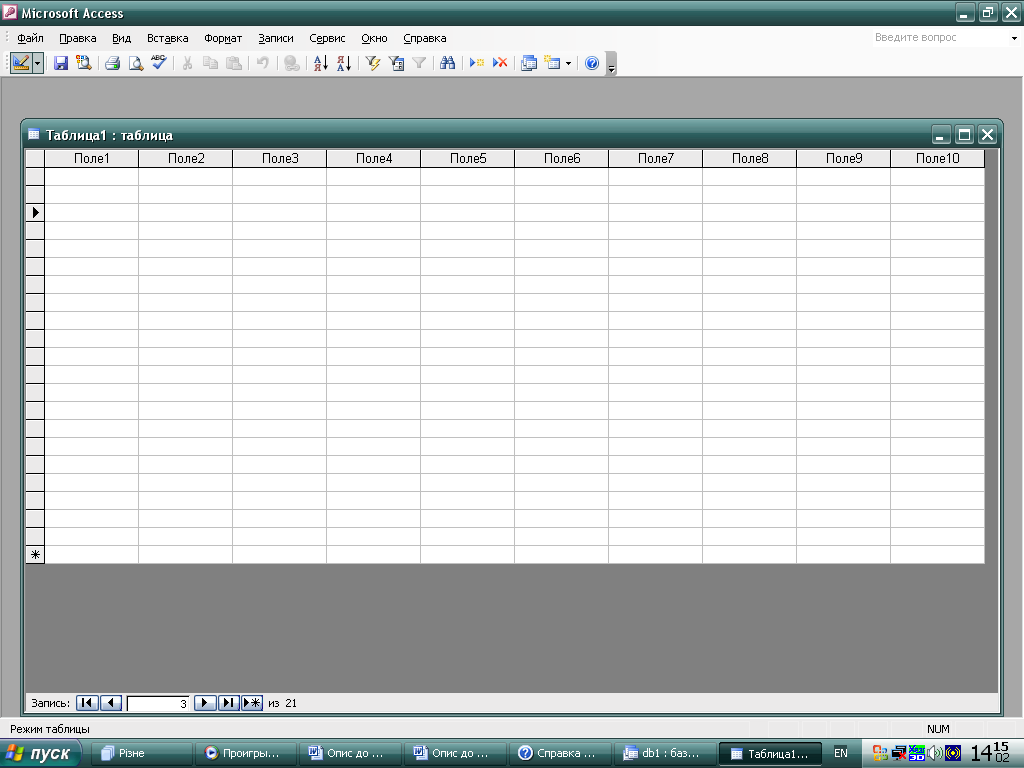Open the Вставка menu

(x=167, y=39)
